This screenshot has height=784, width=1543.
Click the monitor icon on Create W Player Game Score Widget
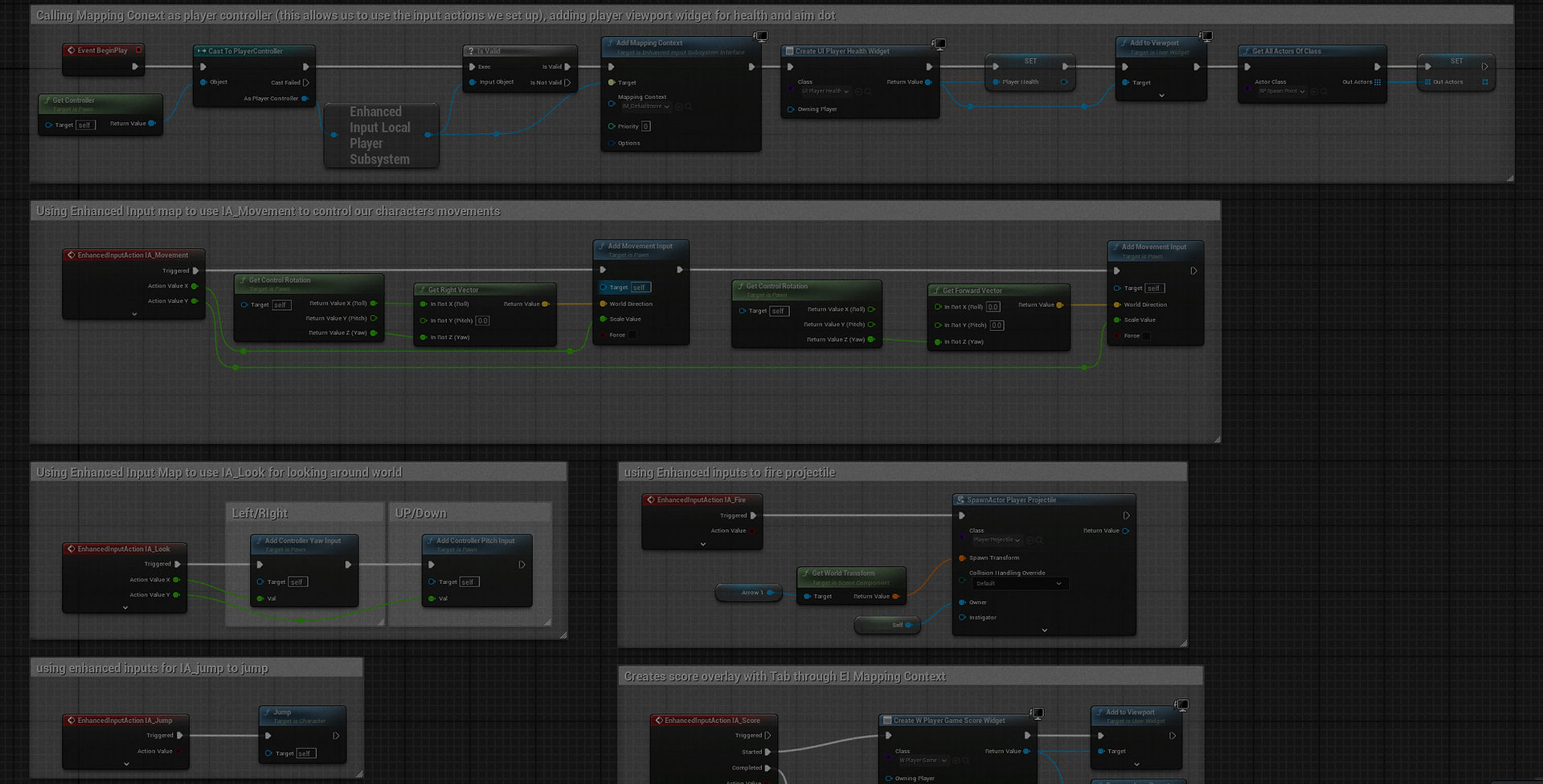[x=1038, y=713]
